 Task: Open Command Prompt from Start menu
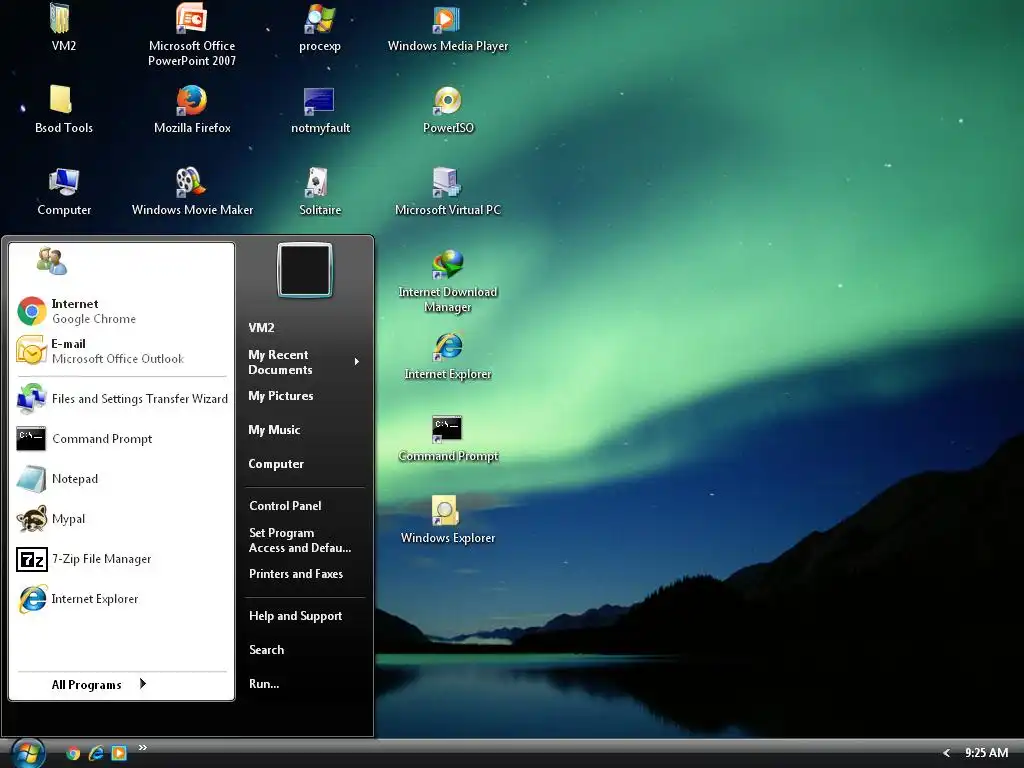122,439
